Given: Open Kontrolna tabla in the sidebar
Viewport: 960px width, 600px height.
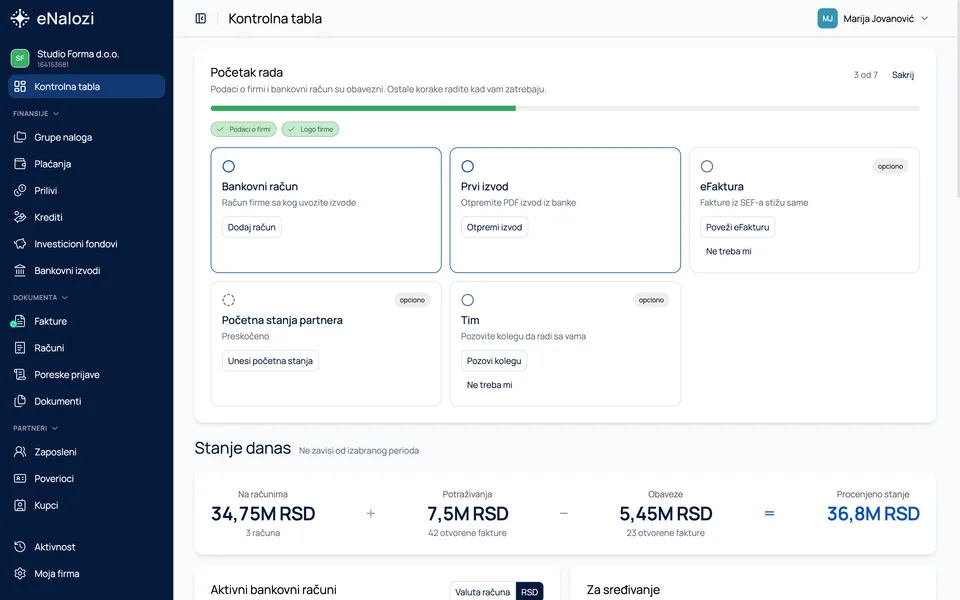Looking at the screenshot, I should (x=86, y=86).
